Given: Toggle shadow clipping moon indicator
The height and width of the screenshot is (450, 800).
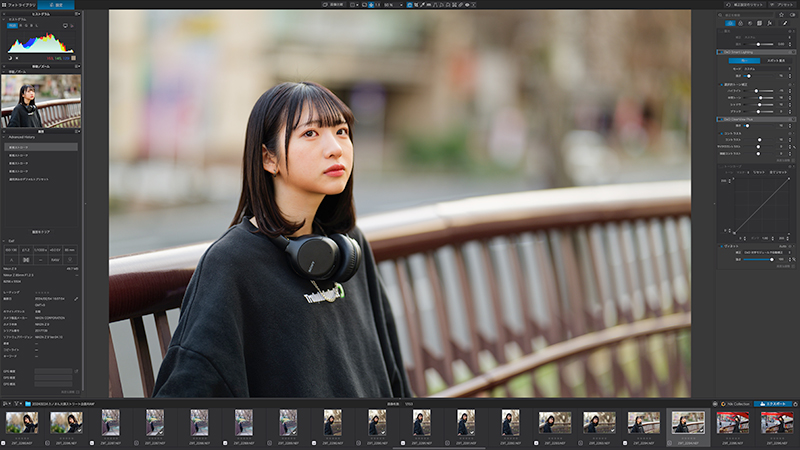Looking at the screenshot, I should [10, 58].
